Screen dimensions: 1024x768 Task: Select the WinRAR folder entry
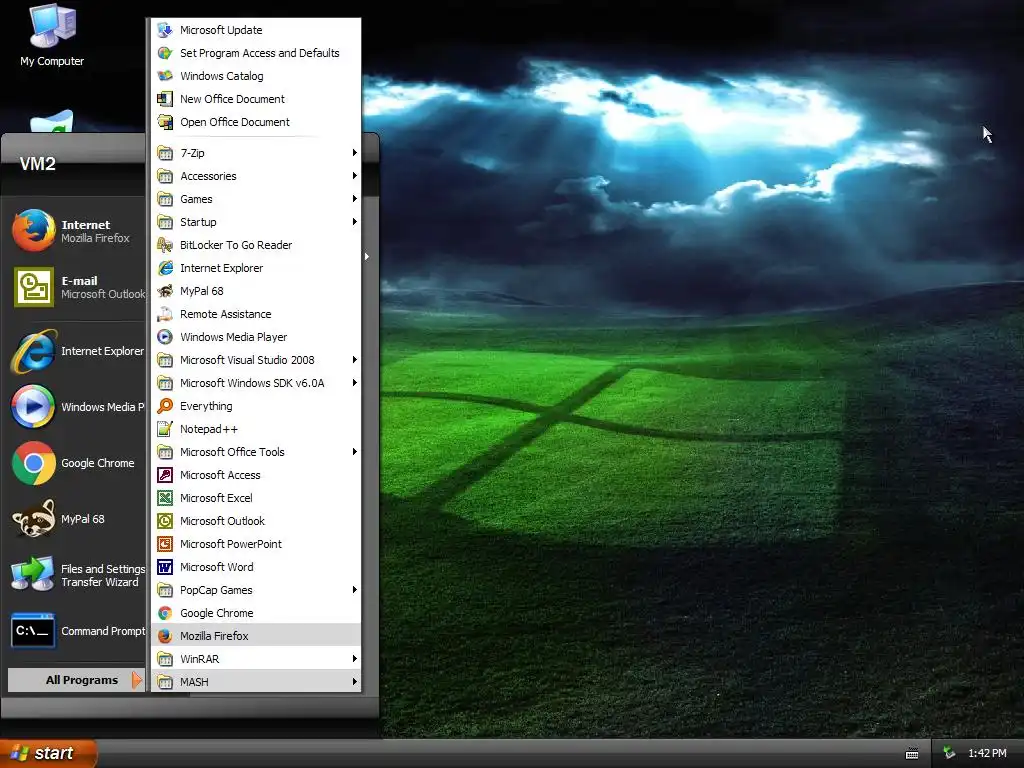coord(256,659)
